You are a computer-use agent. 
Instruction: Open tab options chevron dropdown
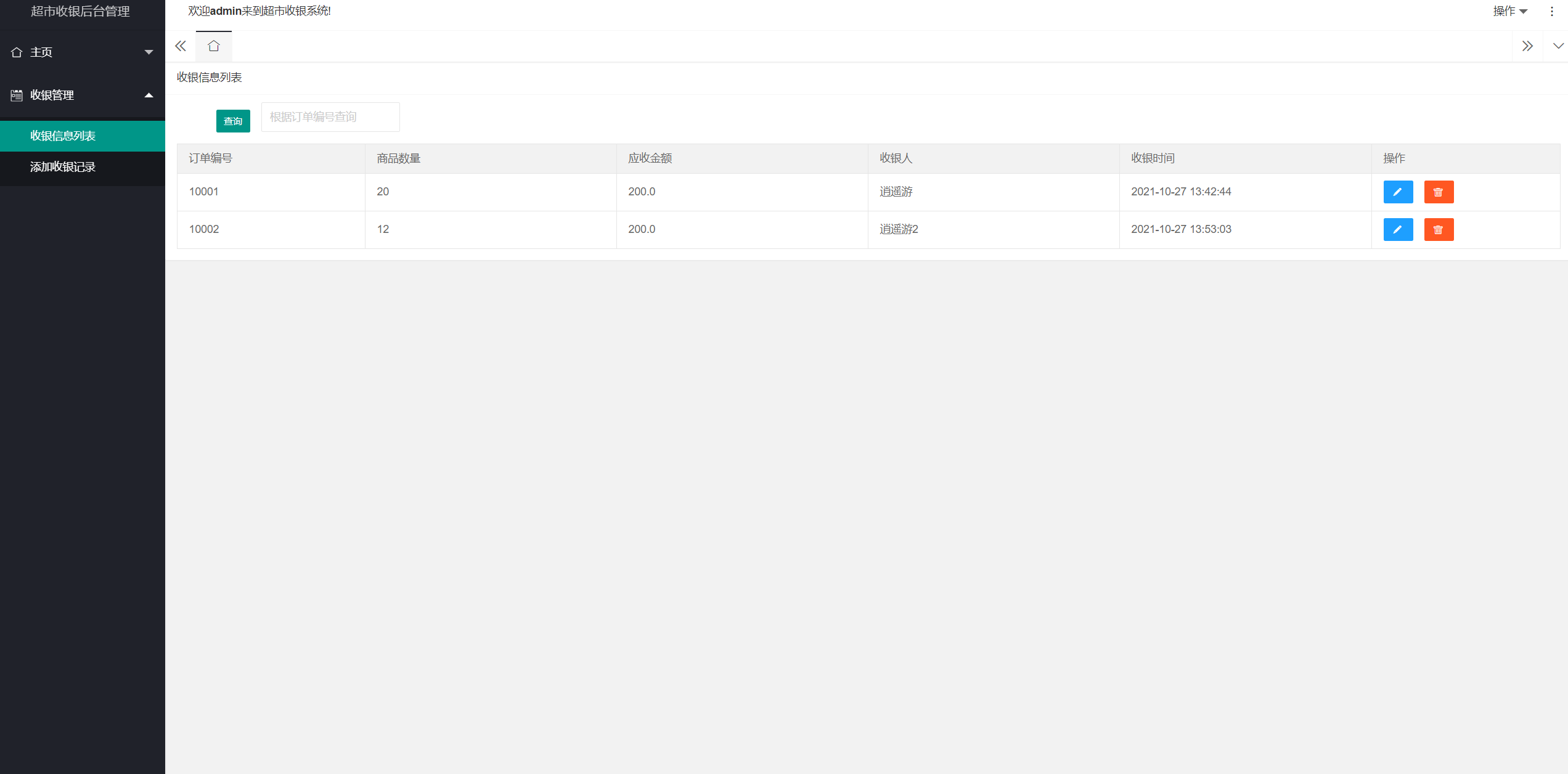point(1558,46)
